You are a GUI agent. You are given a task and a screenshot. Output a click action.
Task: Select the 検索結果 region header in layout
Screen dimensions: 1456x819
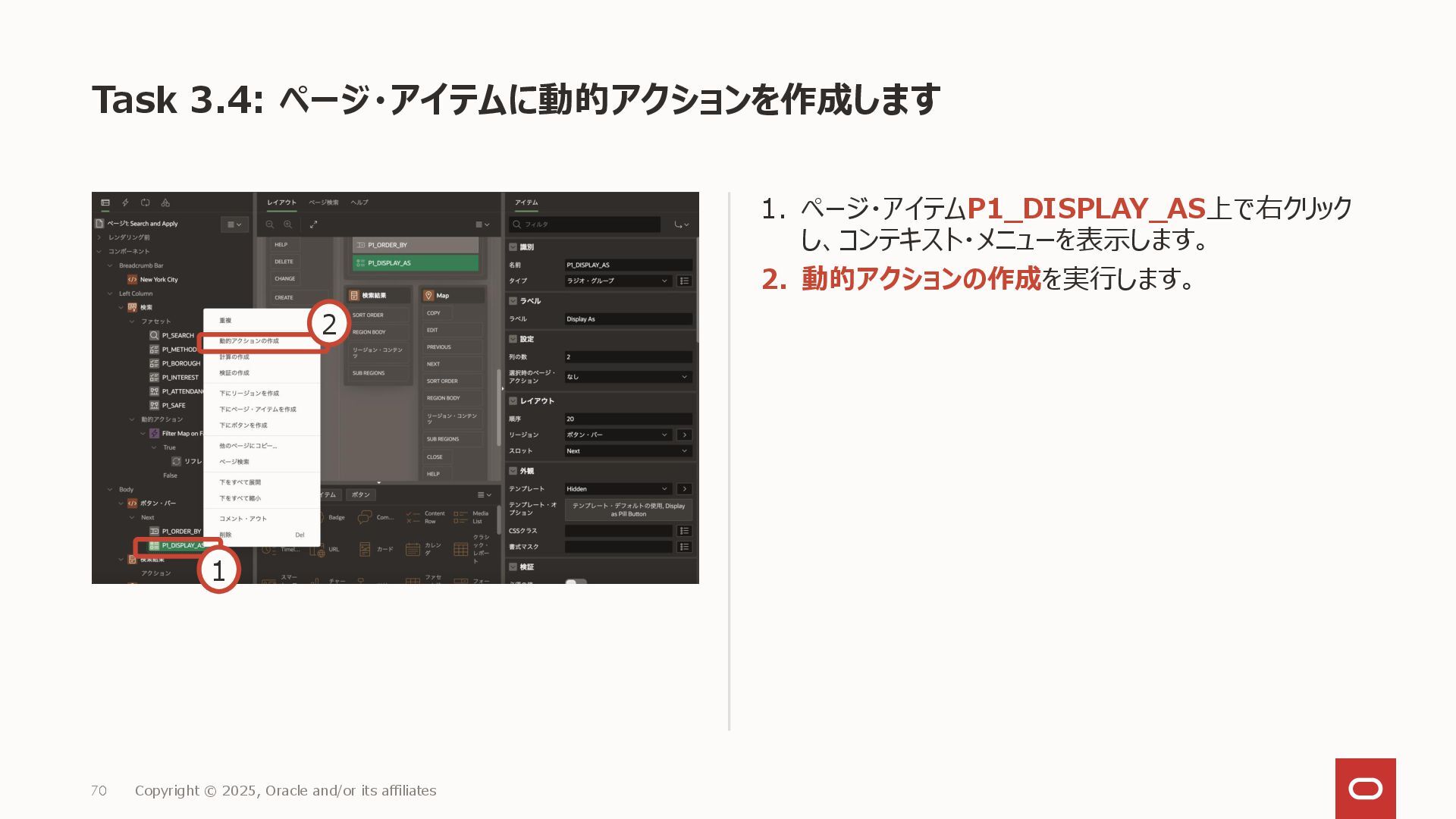(x=379, y=296)
